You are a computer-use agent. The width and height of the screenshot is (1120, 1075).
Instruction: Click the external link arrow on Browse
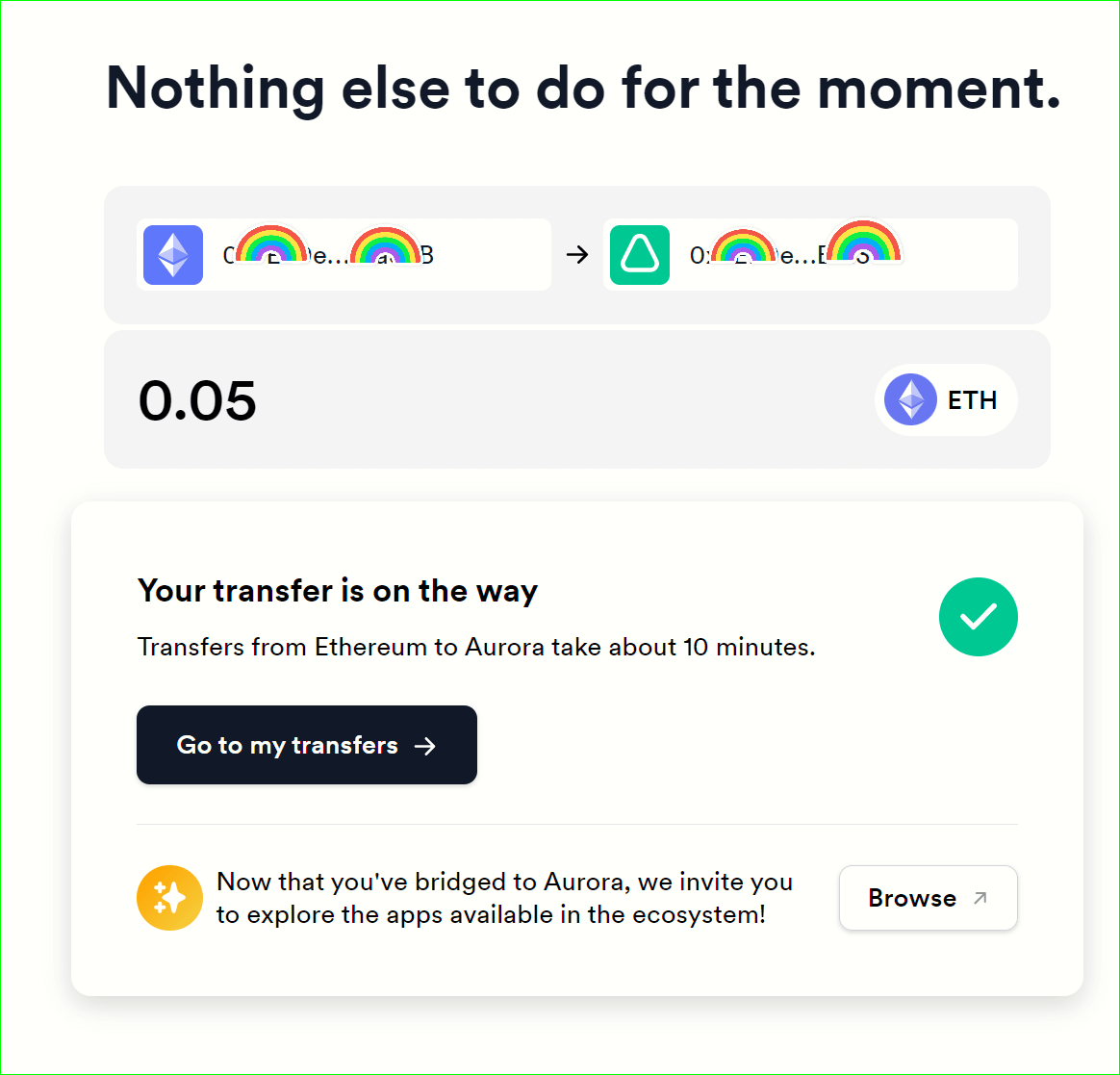click(980, 898)
